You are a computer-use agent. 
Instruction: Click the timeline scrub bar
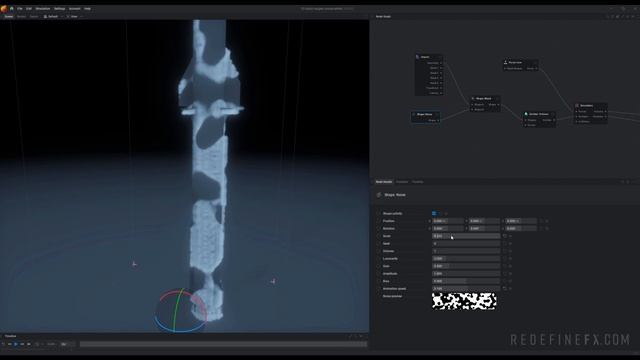point(223,344)
